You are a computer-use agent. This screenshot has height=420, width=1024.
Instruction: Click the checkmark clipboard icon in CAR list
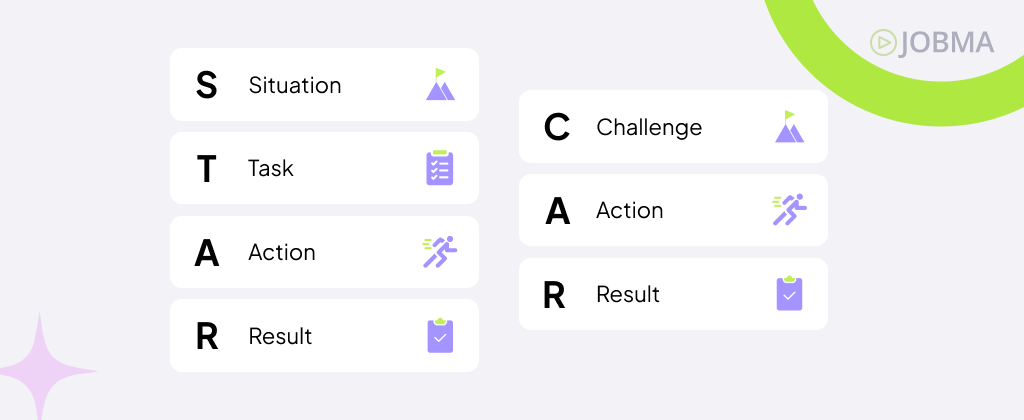tap(789, 293)
